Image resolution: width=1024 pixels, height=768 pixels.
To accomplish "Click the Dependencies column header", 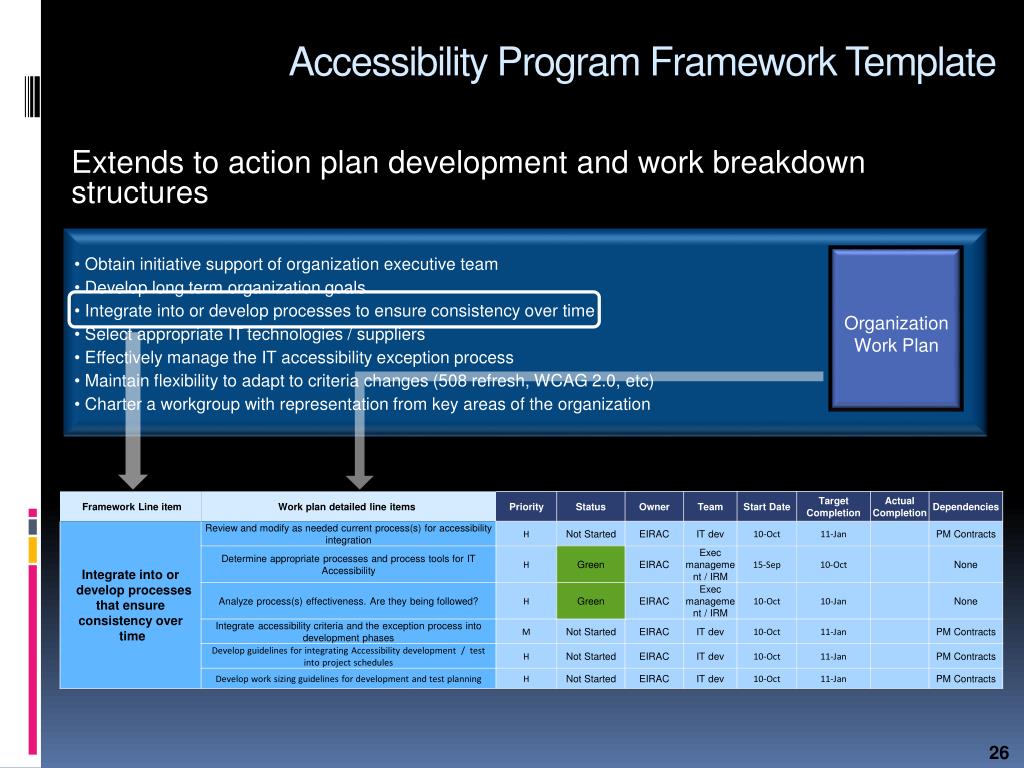I will [965, 507].
